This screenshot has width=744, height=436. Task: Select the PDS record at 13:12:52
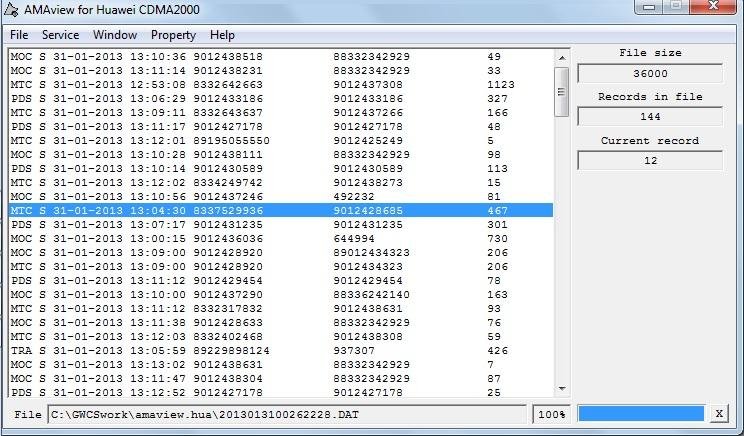coord(281,392)
